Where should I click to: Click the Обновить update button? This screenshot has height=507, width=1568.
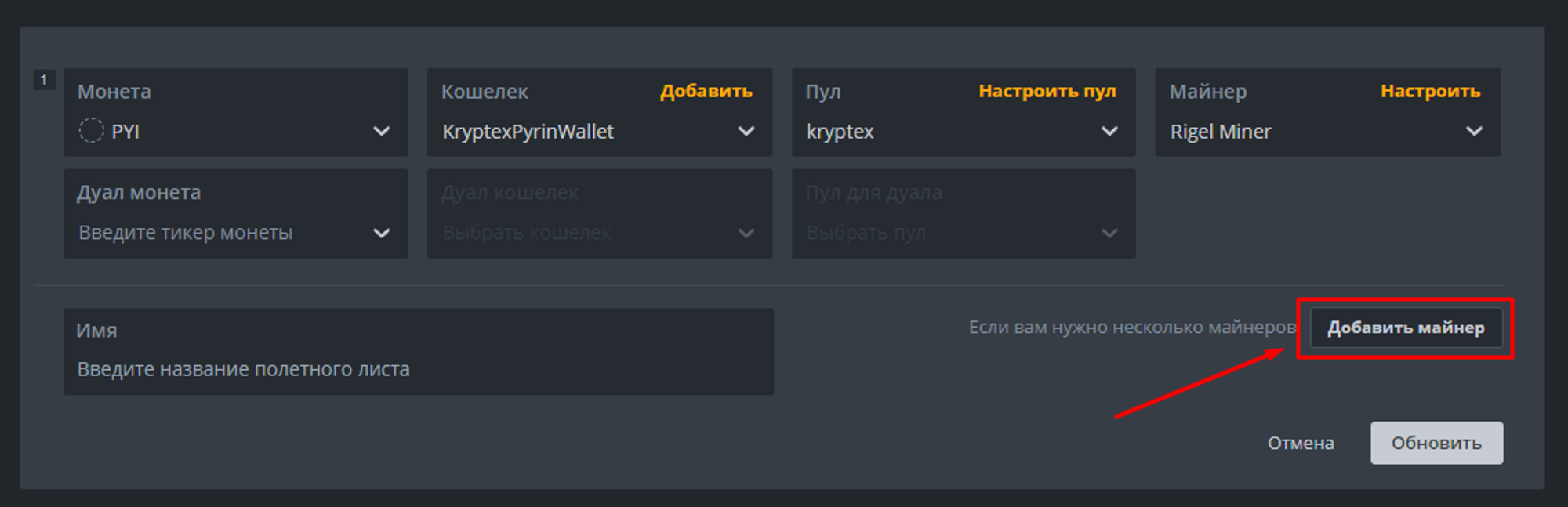tap(1436, 443)
